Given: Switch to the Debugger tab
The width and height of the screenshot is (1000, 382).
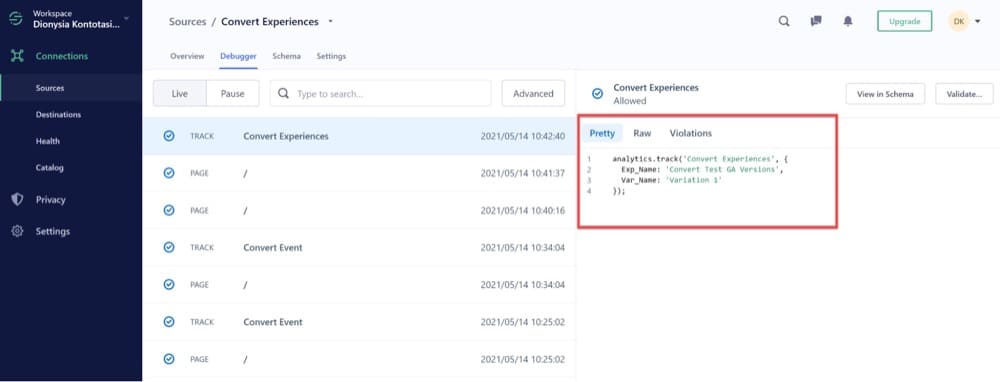Looking at the screenshot, I should pos(239,56).
